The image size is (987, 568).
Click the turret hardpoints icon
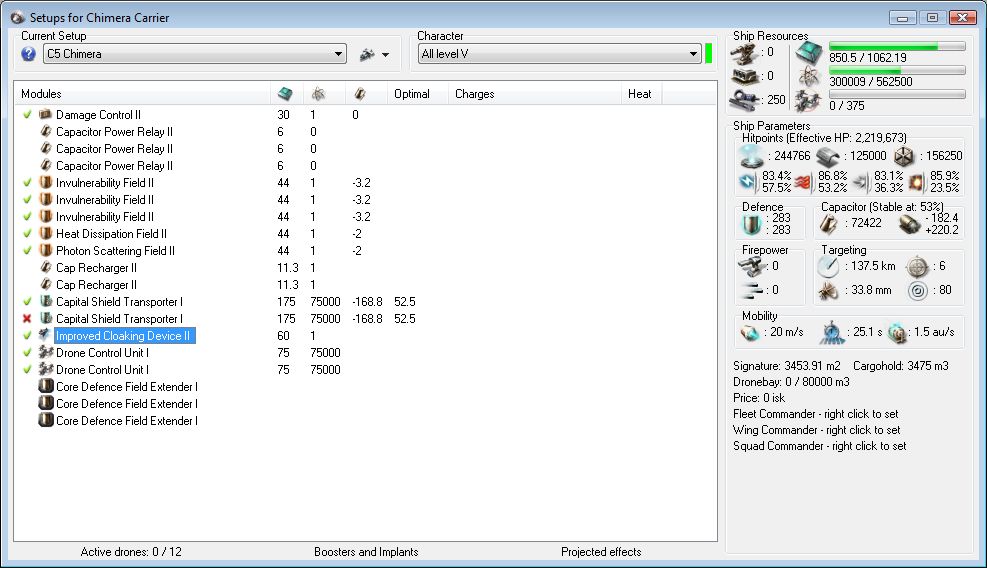click(x=746, y=51)
